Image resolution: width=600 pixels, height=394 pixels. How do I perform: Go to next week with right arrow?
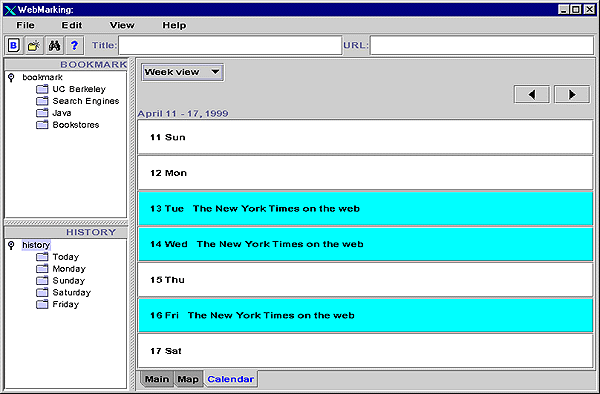tap(572, 94)
